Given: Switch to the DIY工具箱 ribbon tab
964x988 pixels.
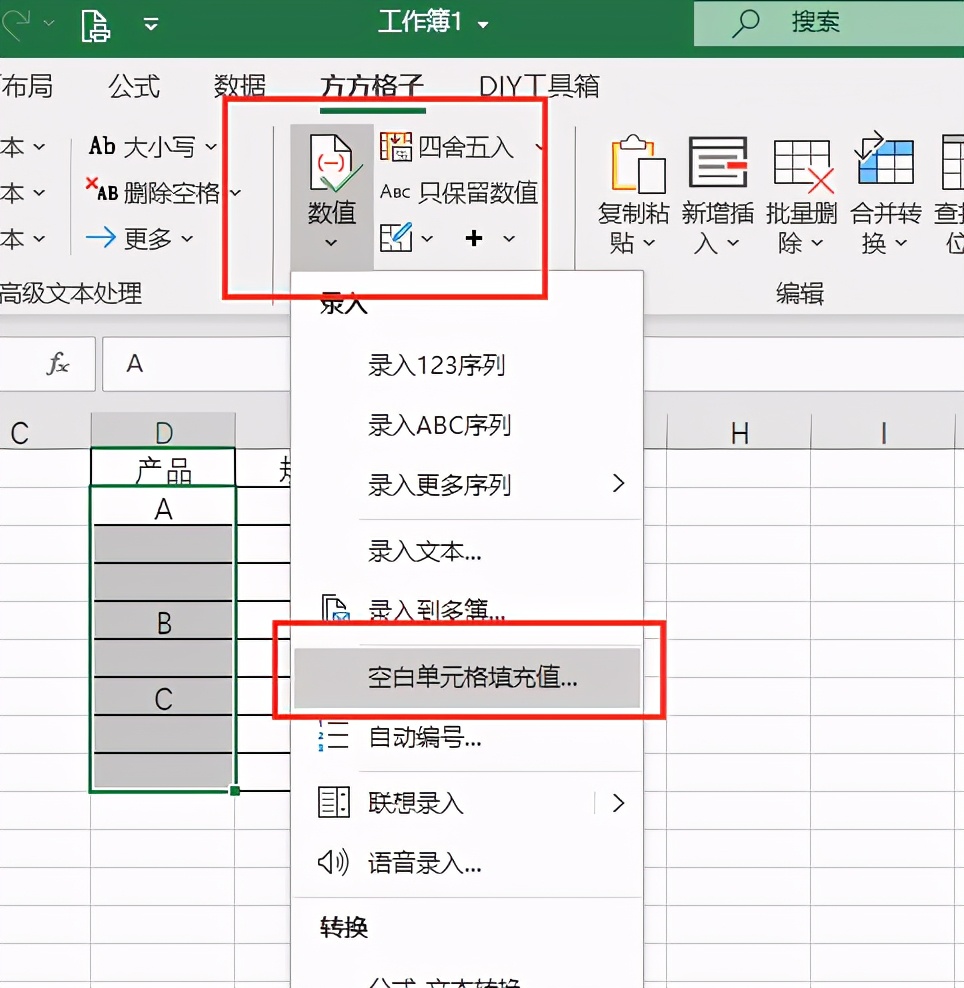Looking at the screenshot, I should coord(536,86).
